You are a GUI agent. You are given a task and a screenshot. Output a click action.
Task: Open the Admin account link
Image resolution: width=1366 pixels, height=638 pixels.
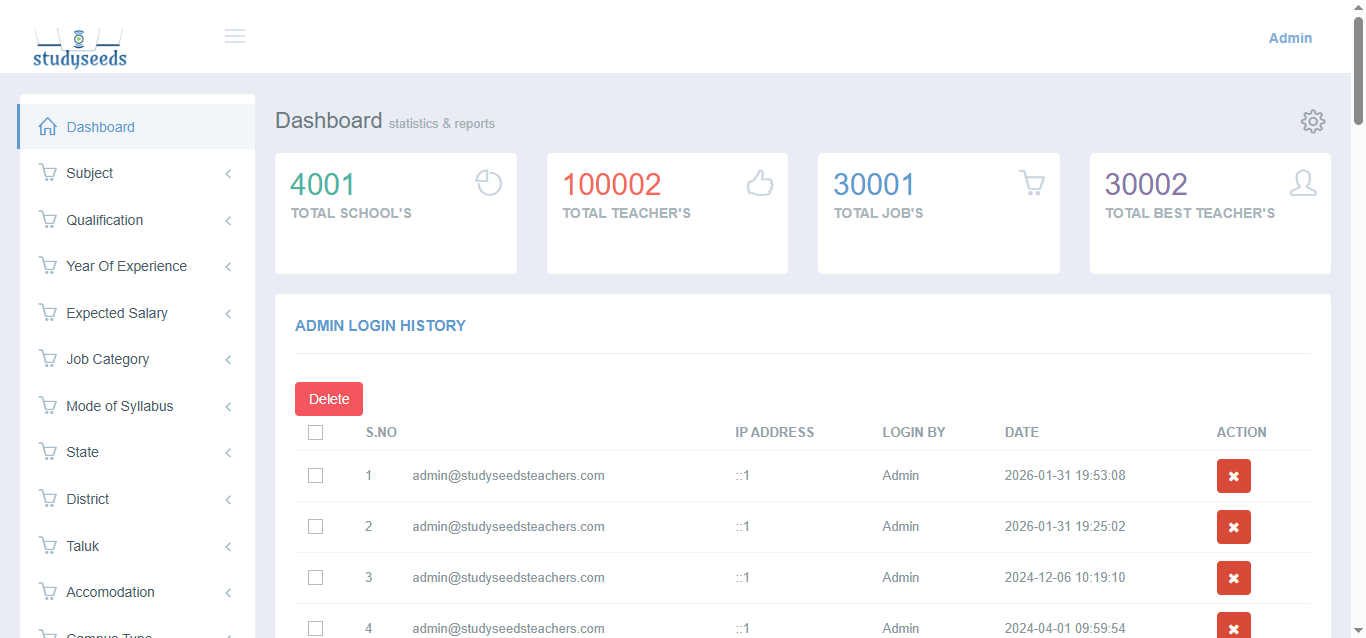[1290, 38]
